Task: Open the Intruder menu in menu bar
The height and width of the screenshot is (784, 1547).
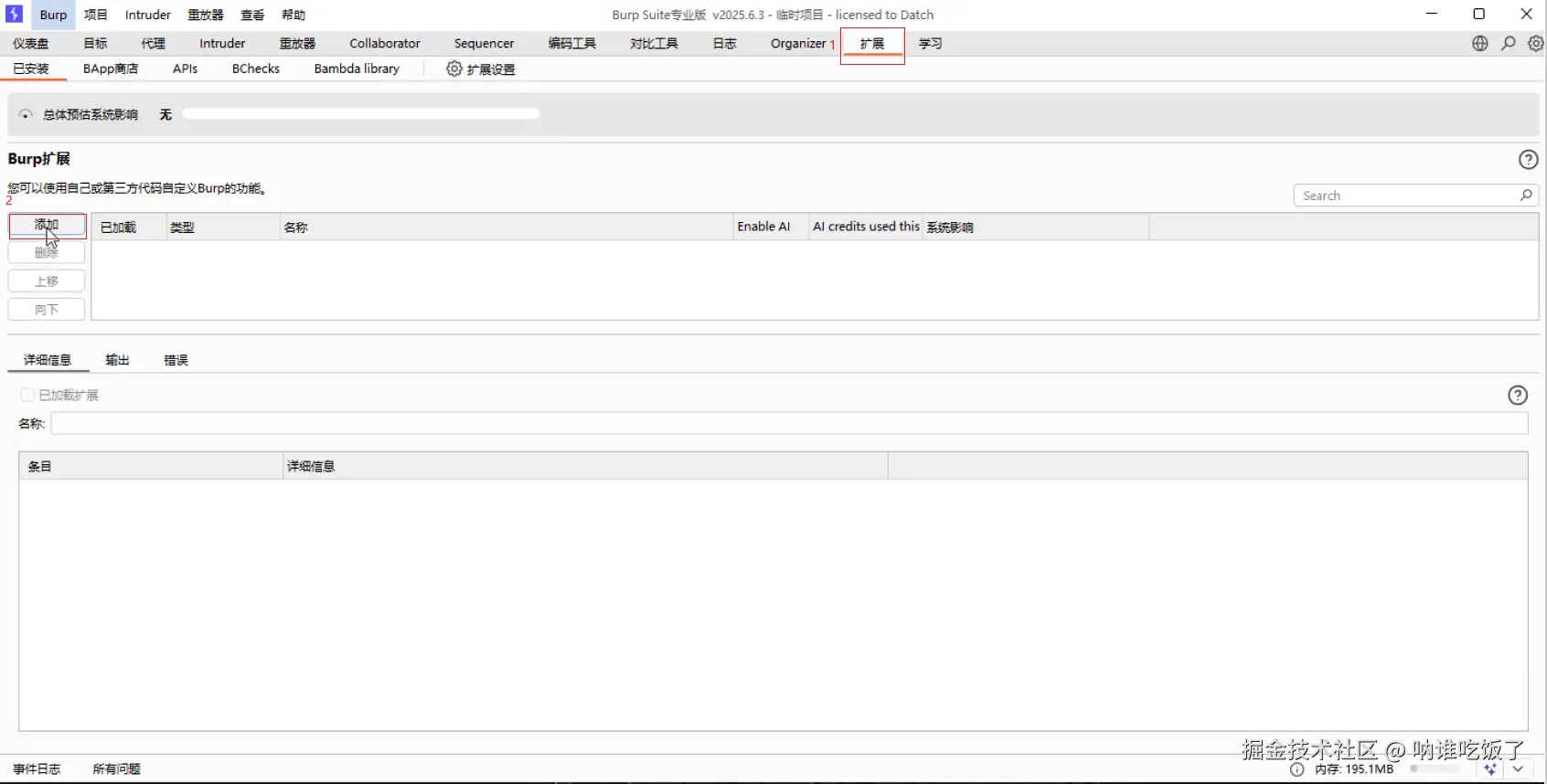Action: coord(148,15)
